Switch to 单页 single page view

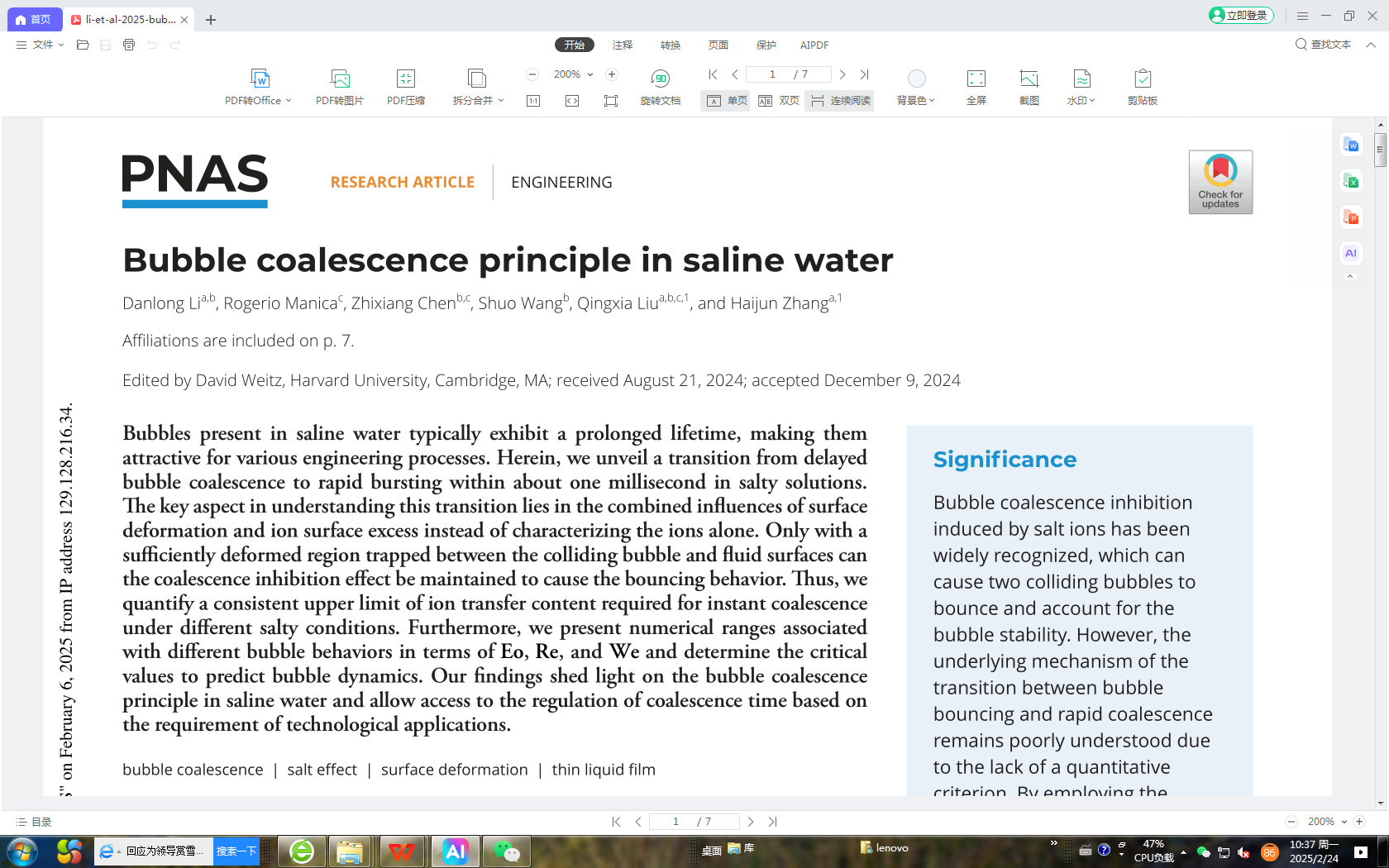pyautogui.click(x=726, y=101)
